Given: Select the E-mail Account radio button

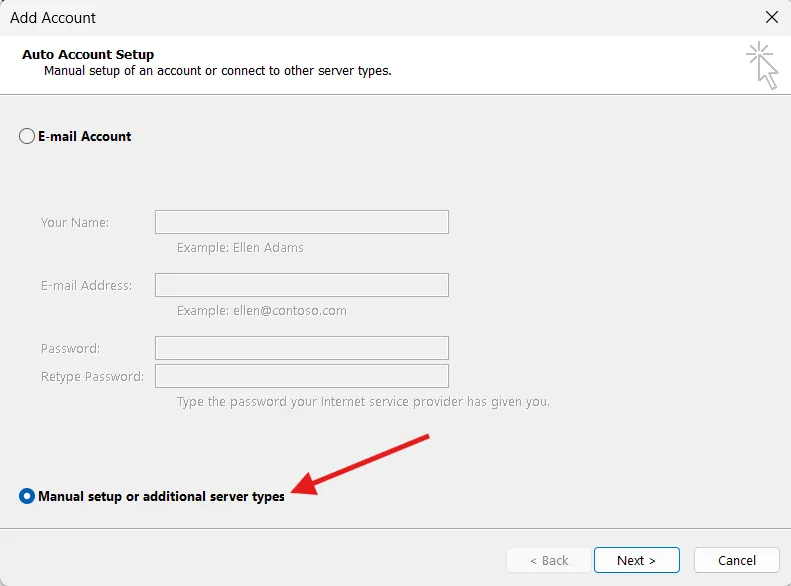Looking at the screenshot, I should (x=27, y=136).
